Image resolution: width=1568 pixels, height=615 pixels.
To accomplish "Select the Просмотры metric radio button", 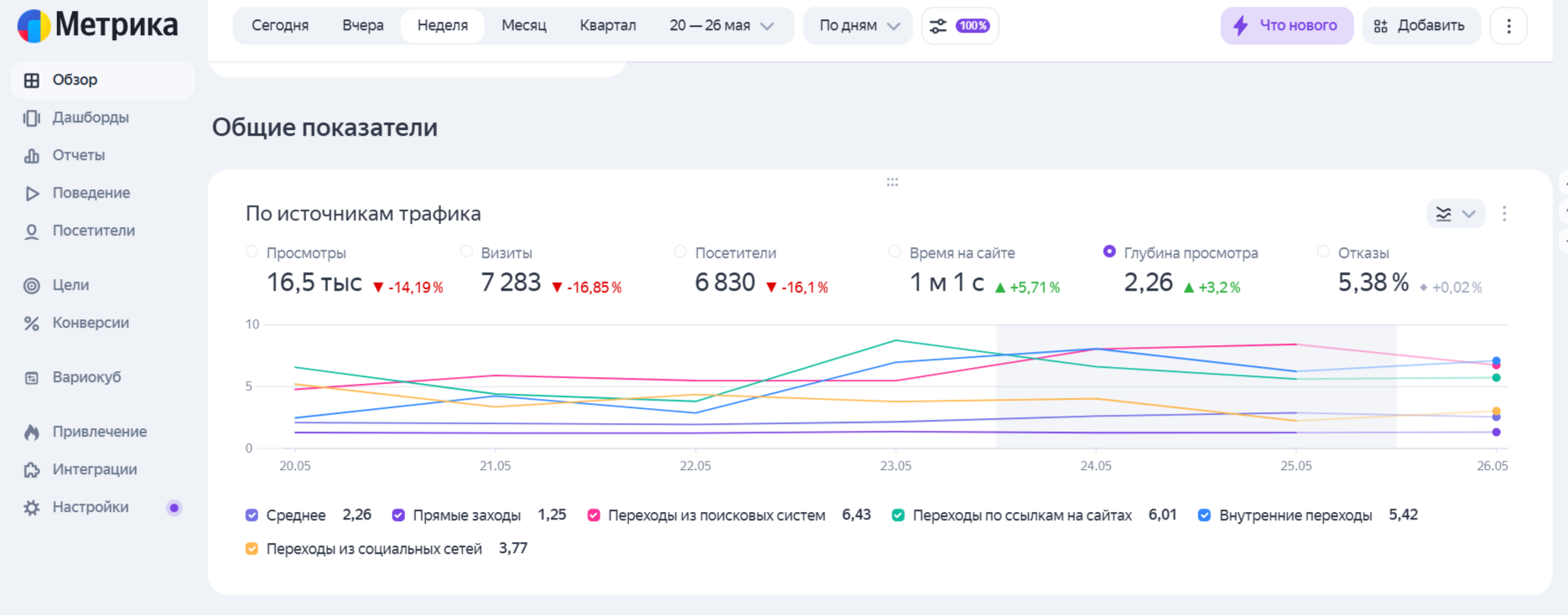I will pos(252,251).
